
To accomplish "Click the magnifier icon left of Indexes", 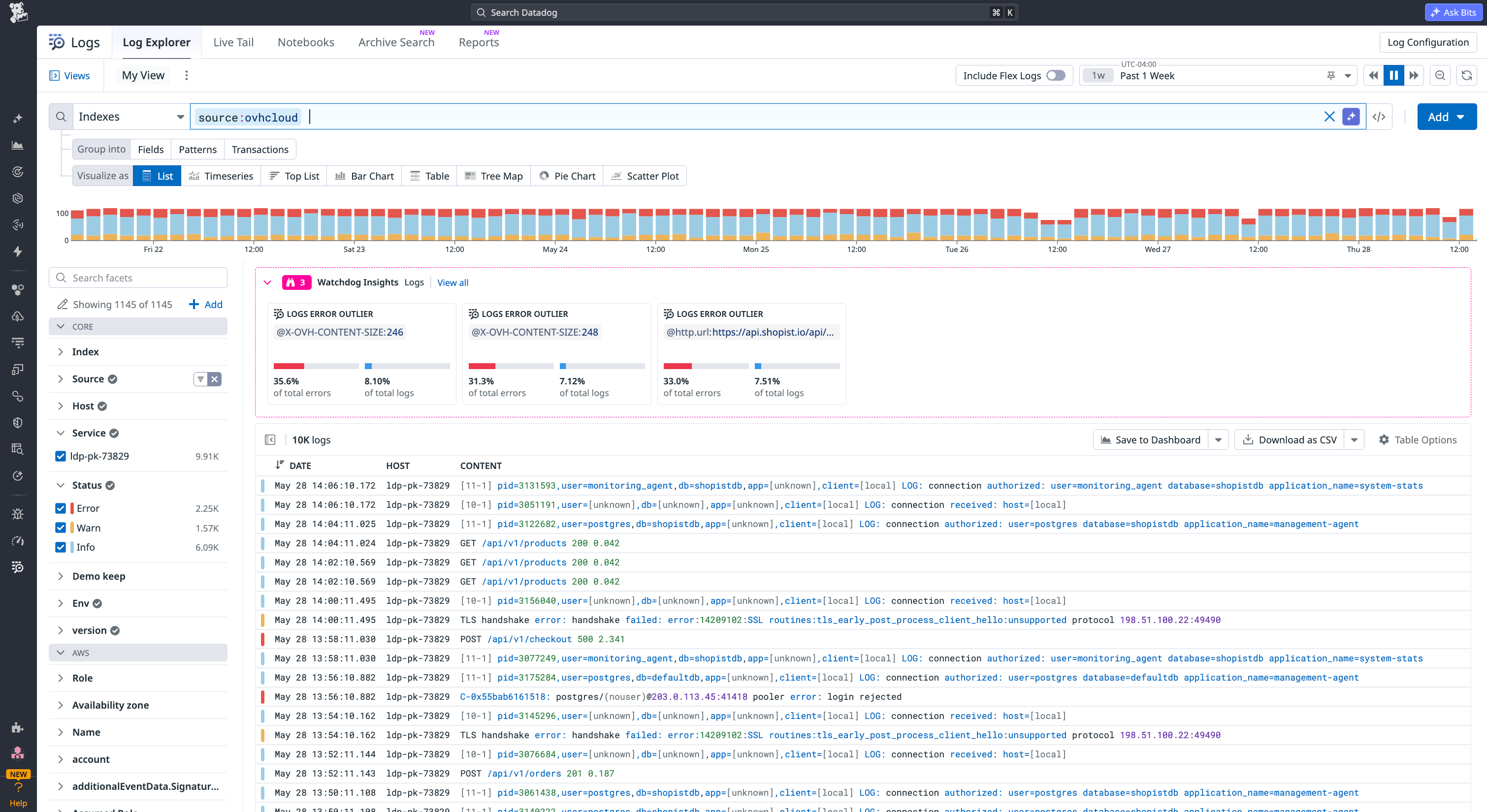I will (61, 117).
